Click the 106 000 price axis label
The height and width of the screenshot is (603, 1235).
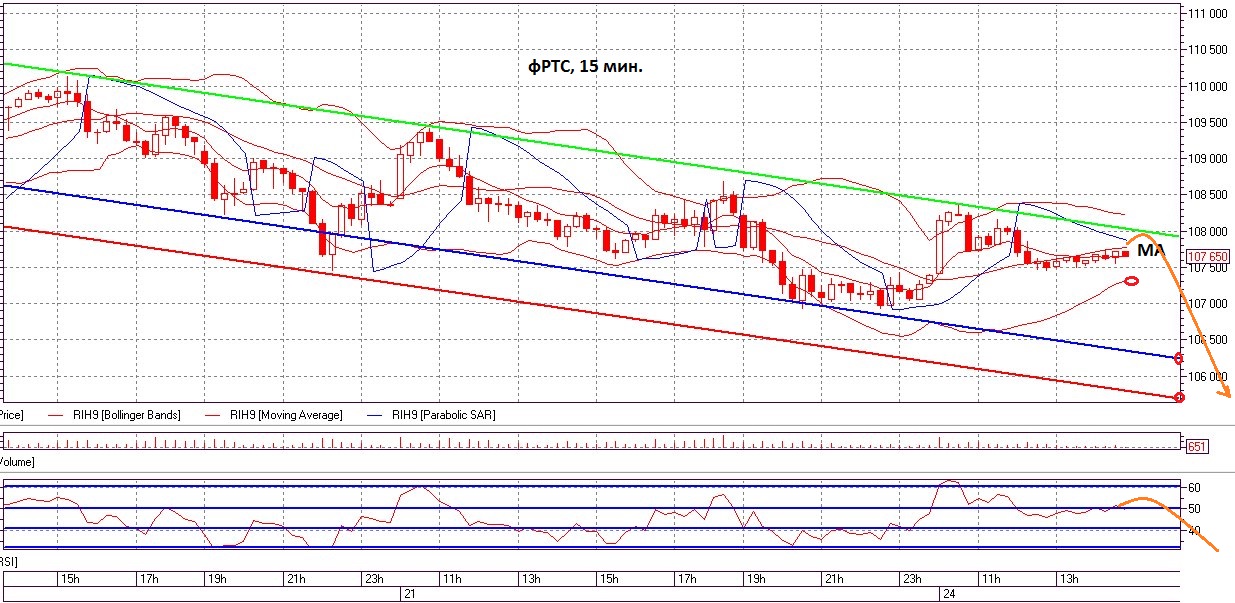coord(1207,376)
